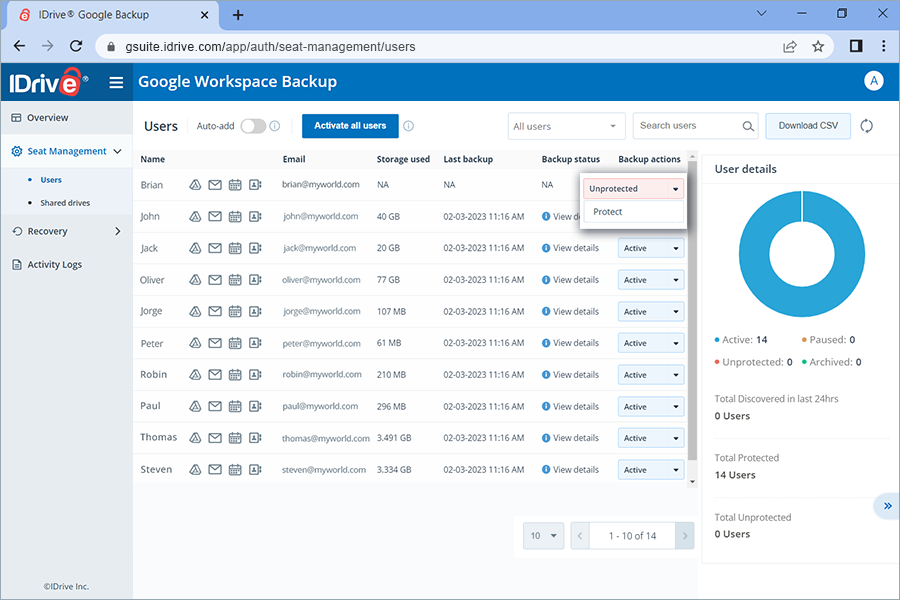Click the account avatar icon in the header
This screenshot has height=600, width=900.
point(874,80)
